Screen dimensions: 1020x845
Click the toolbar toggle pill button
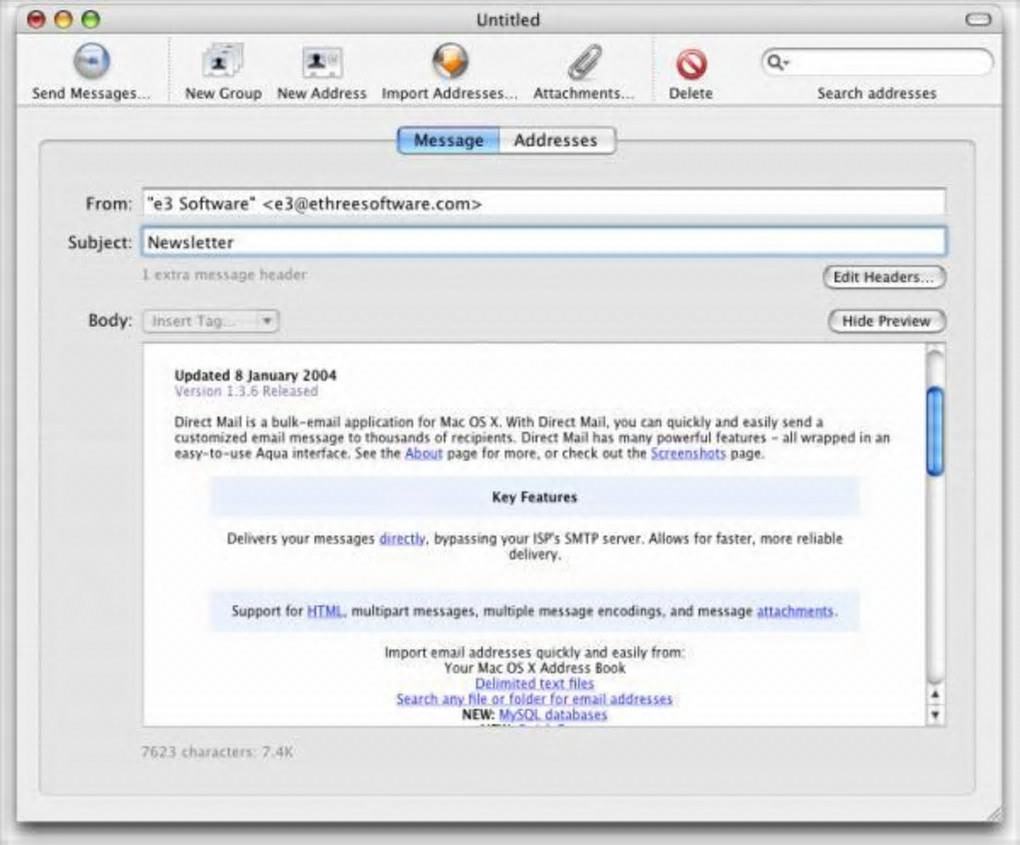click(x=978, y=20)
